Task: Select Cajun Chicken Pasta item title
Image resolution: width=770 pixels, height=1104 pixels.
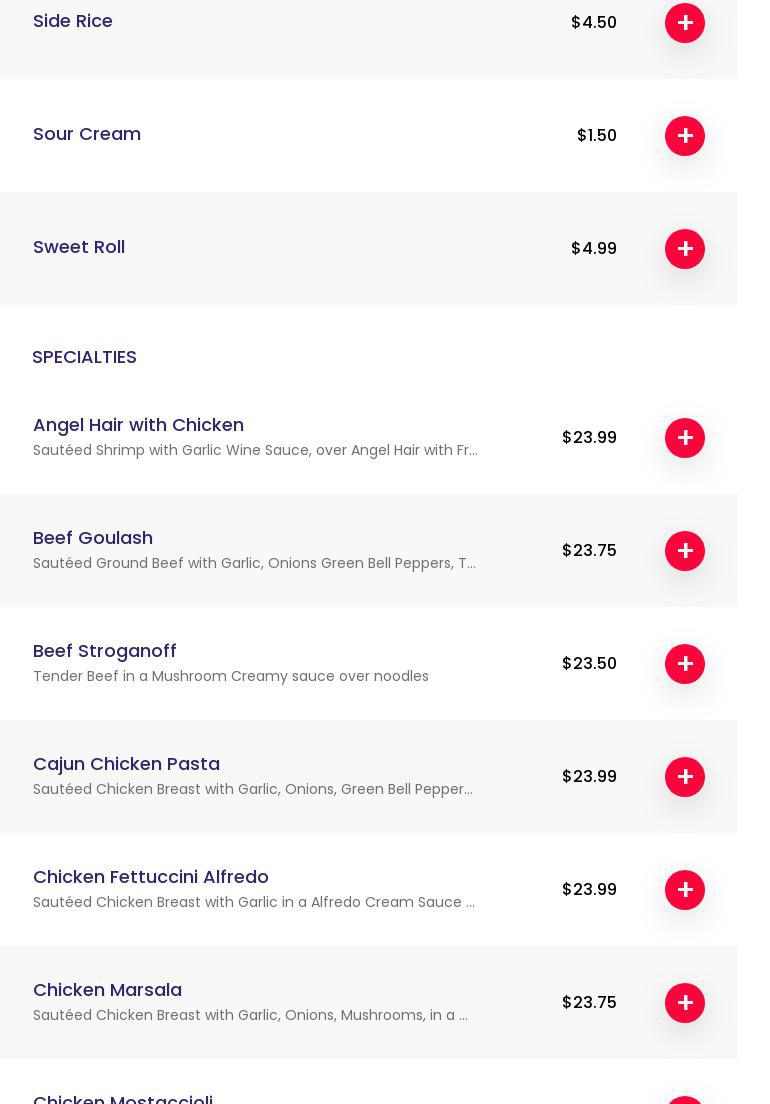Action: click(x=126, y=764)
